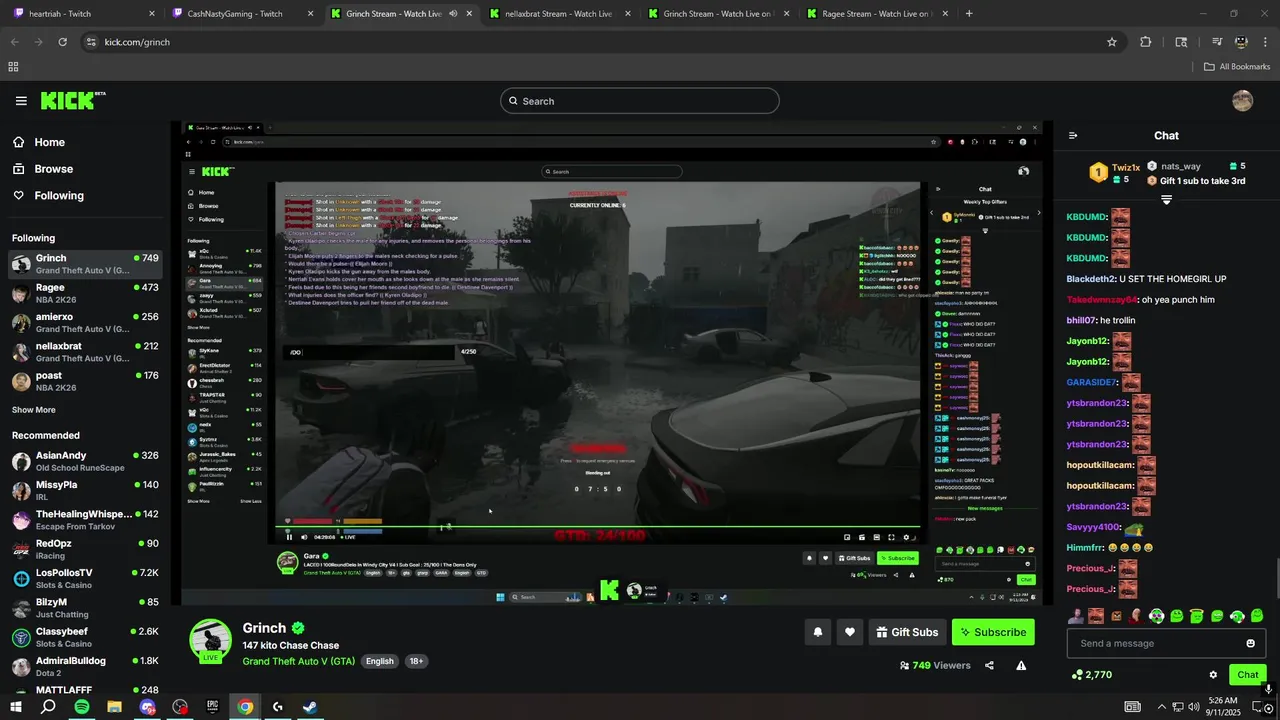
Task: Expand Following list with Show More
Action: tap(34, 410)
